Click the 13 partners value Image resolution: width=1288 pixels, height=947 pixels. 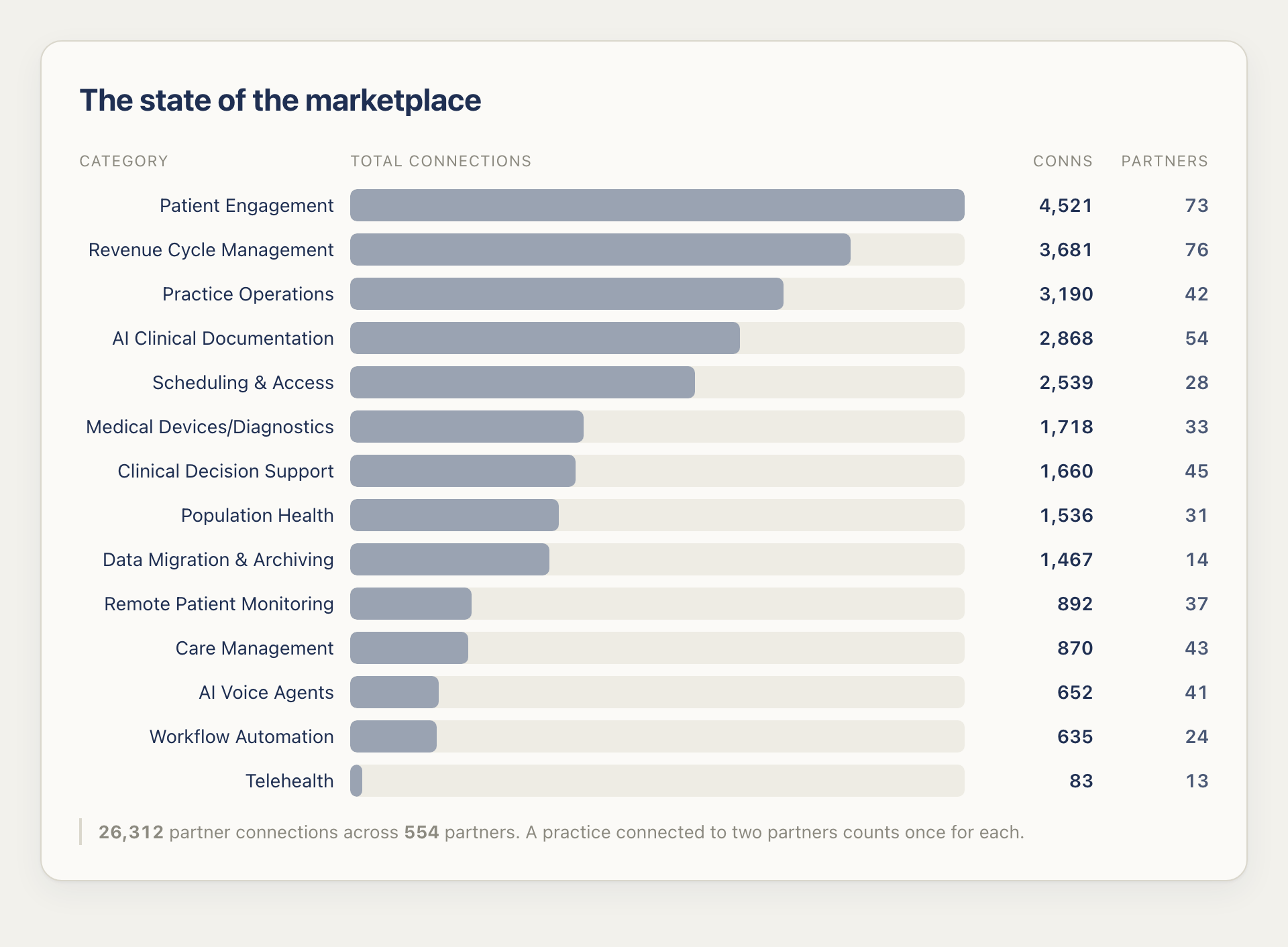click(x=1196, y=781)
